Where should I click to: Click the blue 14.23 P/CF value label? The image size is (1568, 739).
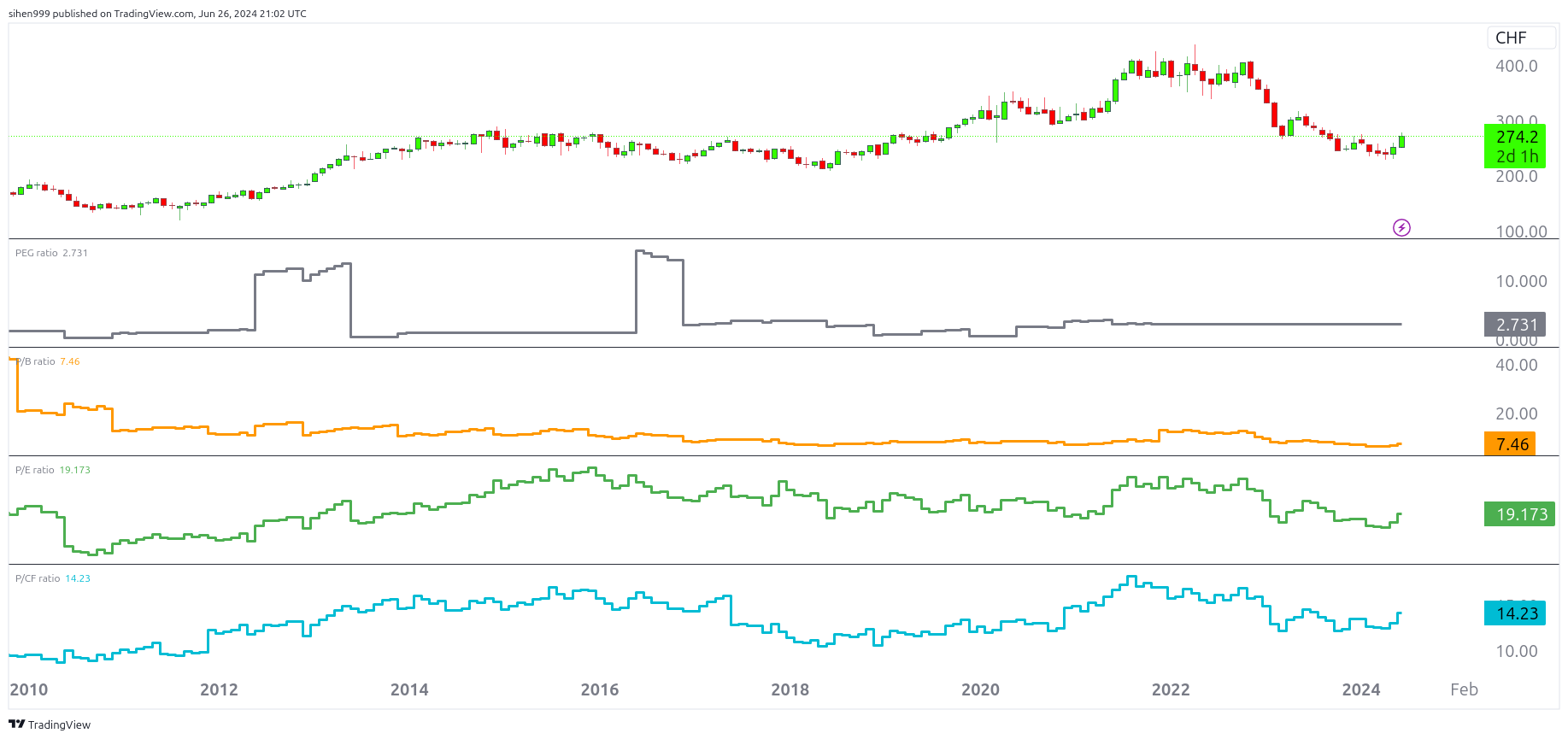click(x=1515, y=613)
